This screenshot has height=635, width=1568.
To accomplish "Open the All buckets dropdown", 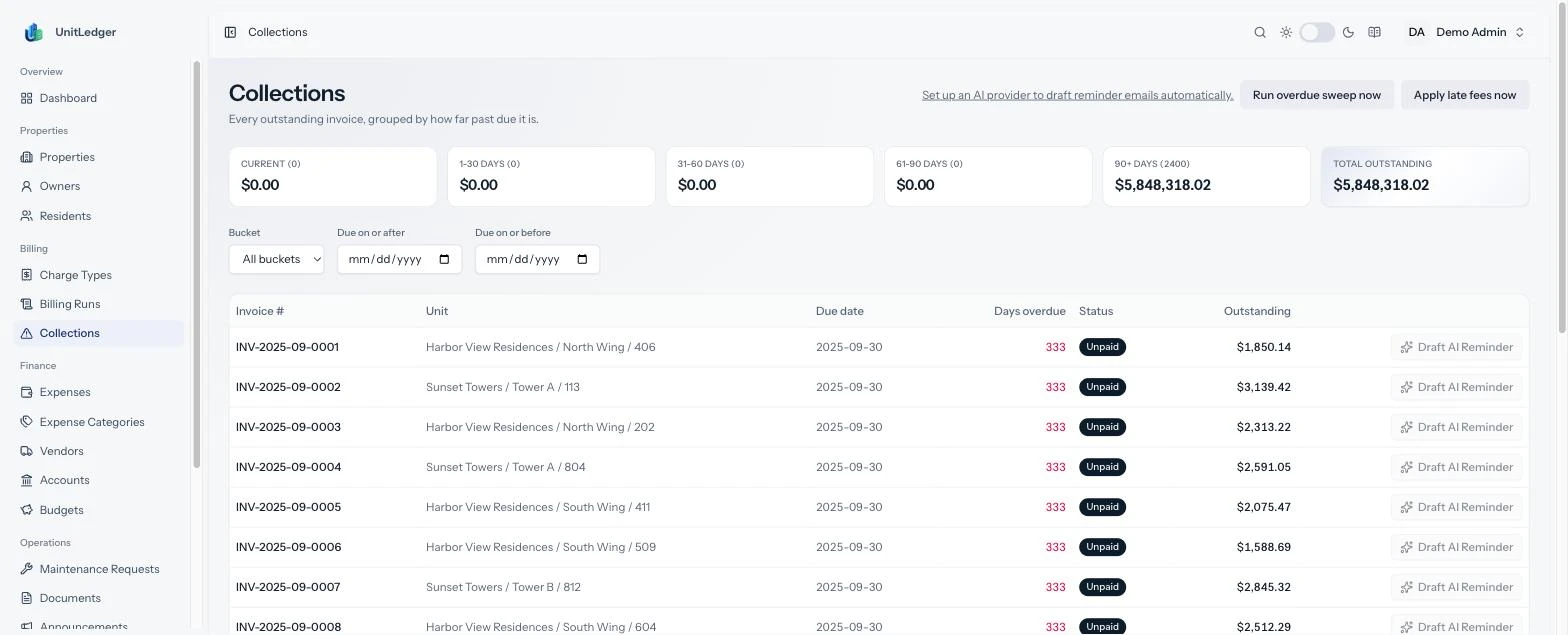I will [276, 259].
